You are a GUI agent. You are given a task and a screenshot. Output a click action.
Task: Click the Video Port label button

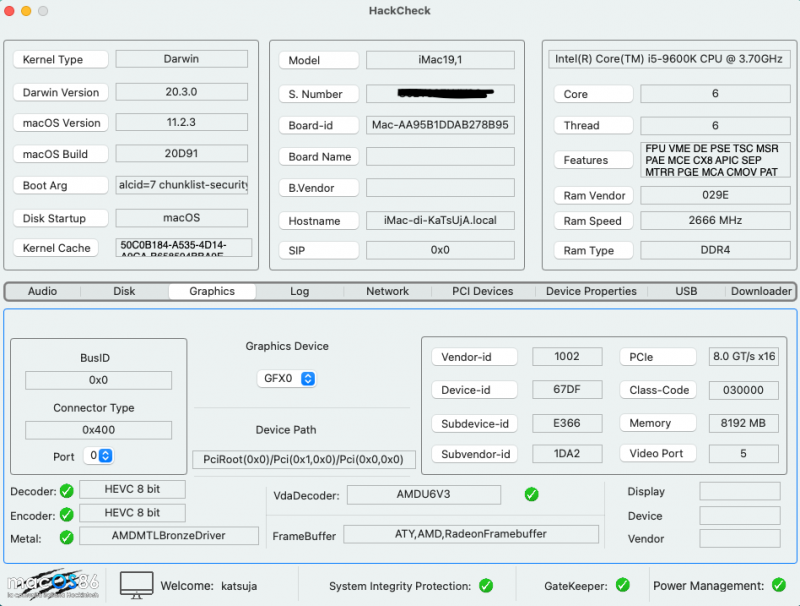[658, 453]
